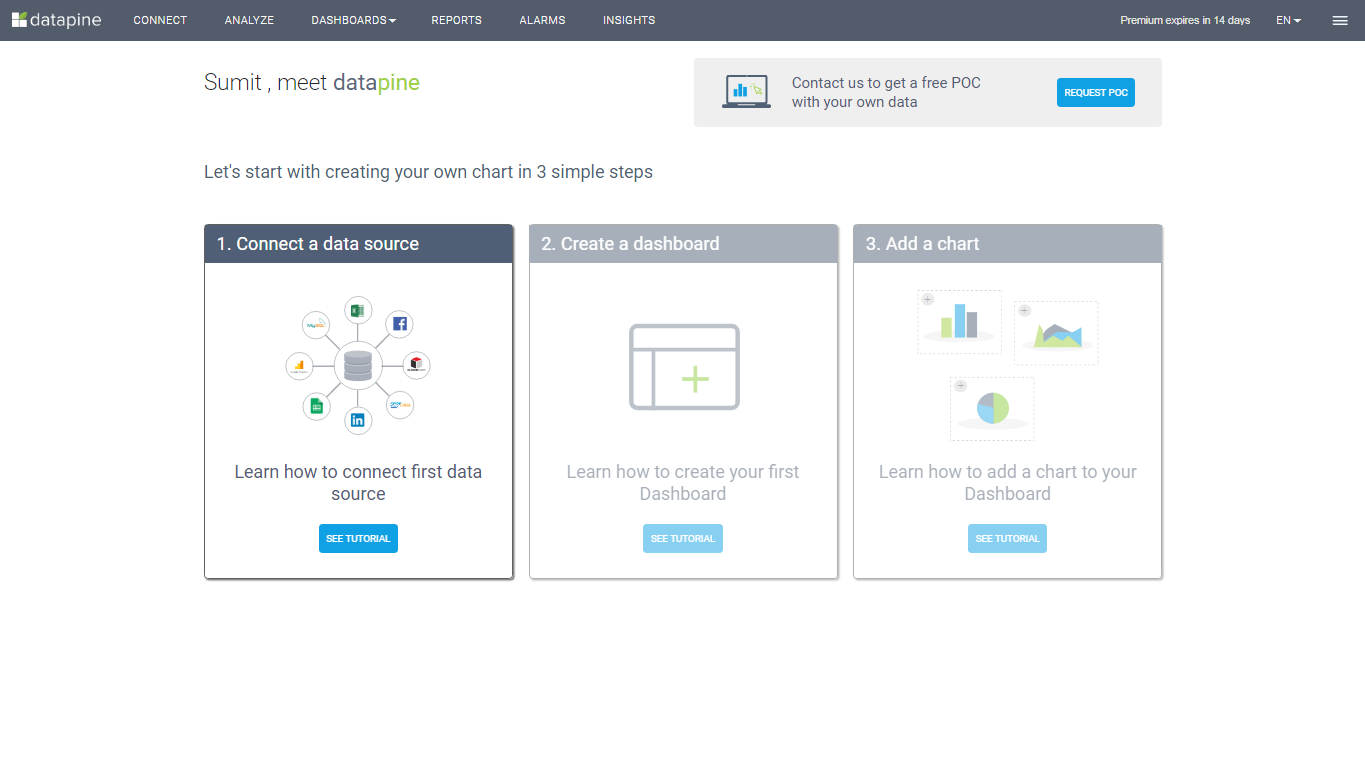Image resolution: width=1365 pixels, height=767 pixels.
Task: Expand the Dashboards dropdown menu
Action: point(353,20)
